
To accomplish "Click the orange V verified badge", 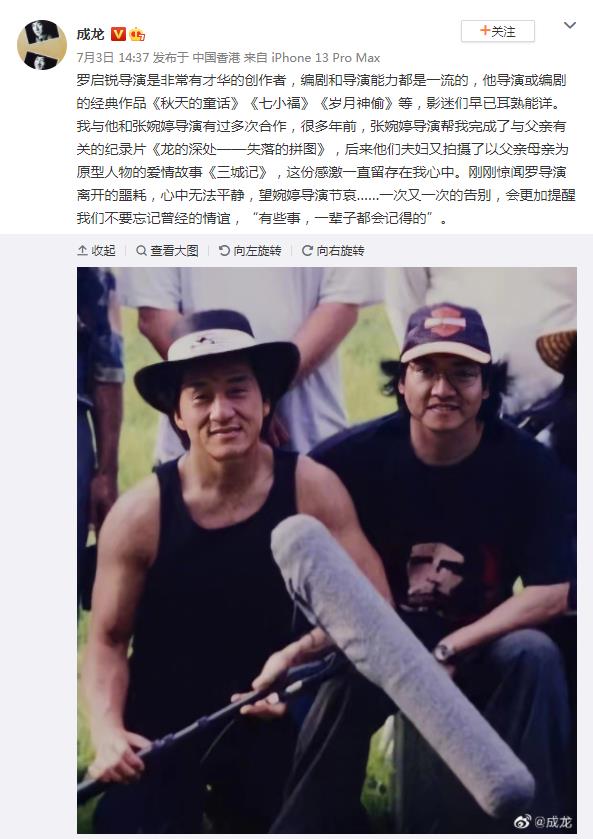I will click(x=118, y=34).
